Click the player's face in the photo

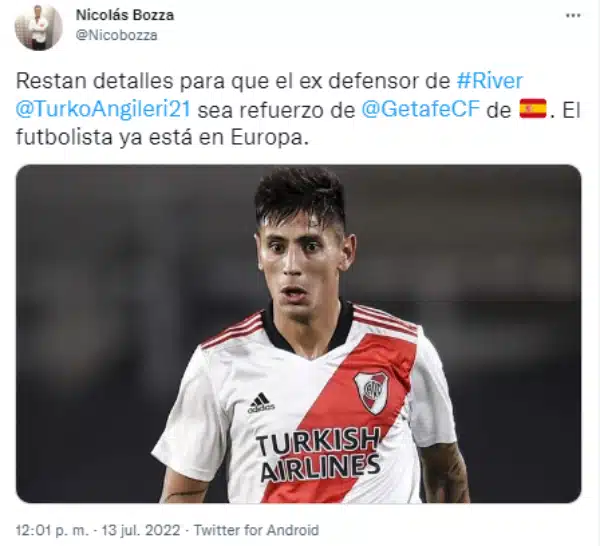pos(301,264)
